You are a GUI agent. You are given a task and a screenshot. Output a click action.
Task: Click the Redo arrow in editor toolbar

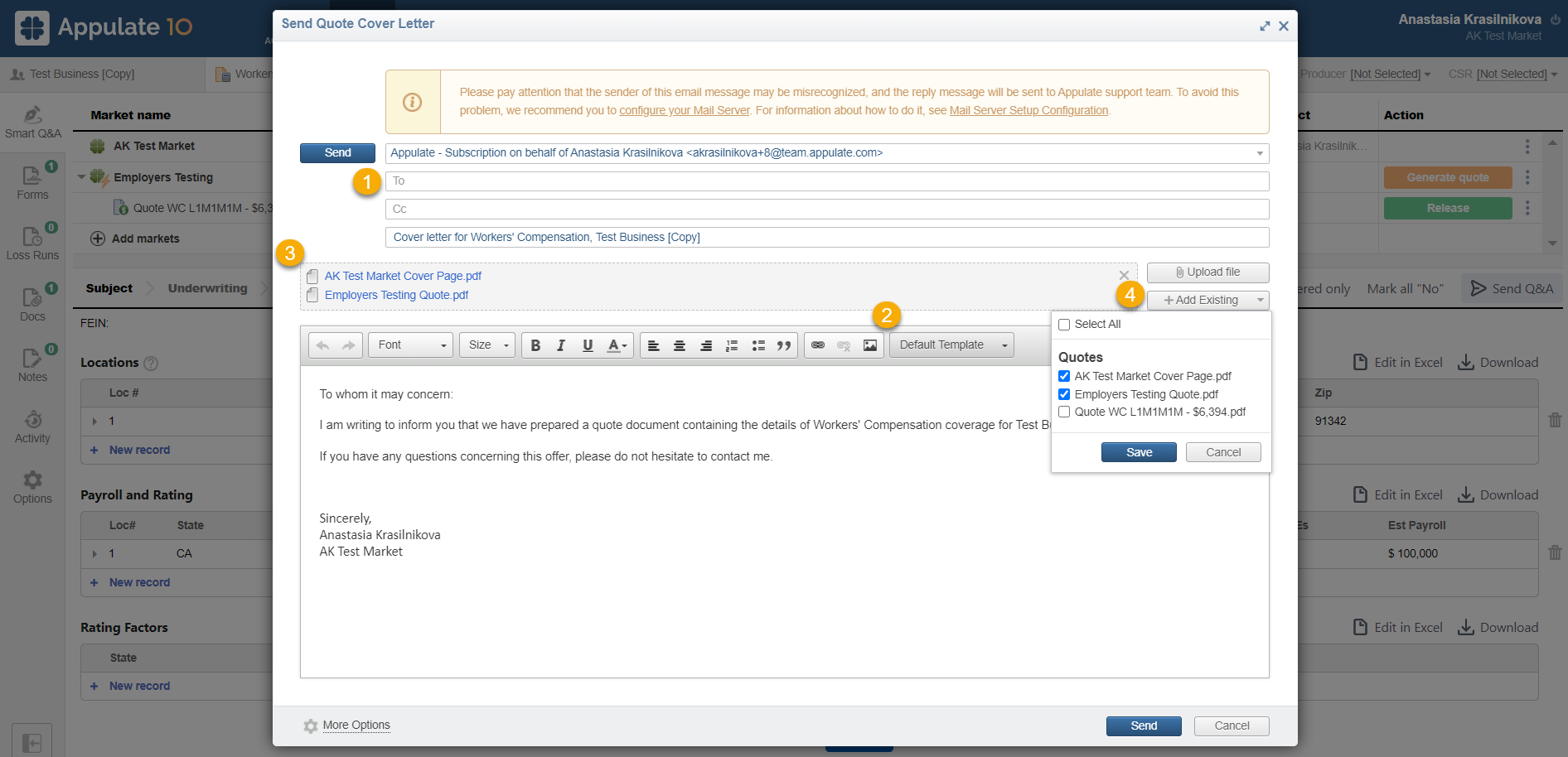click(x=348, y=345)
